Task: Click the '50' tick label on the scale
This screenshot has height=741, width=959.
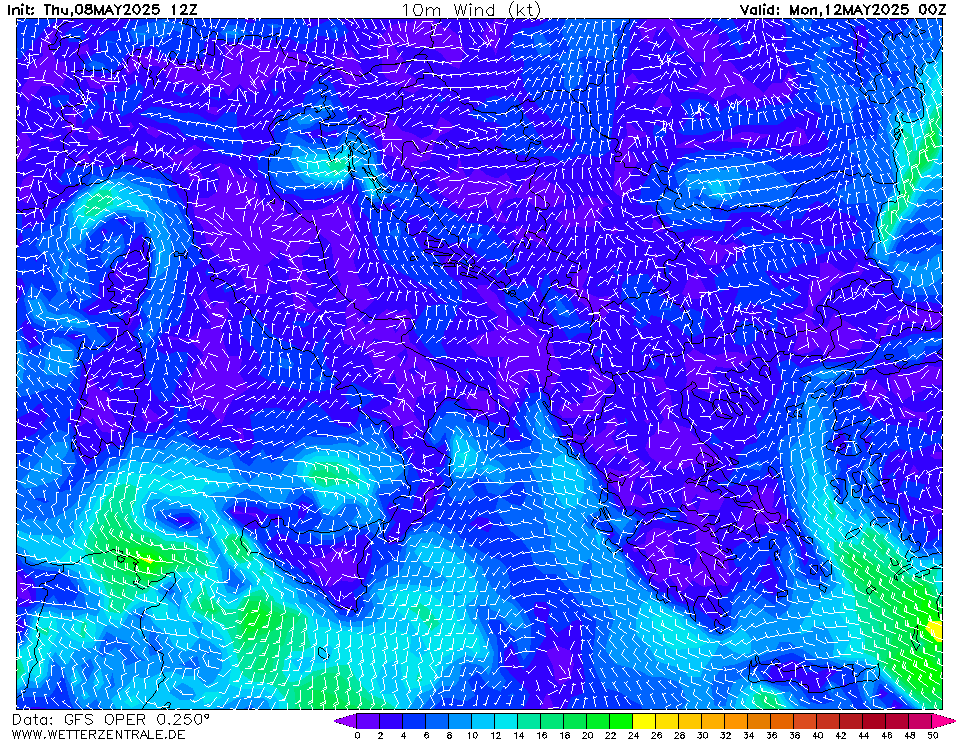Action: coord(932,735)
